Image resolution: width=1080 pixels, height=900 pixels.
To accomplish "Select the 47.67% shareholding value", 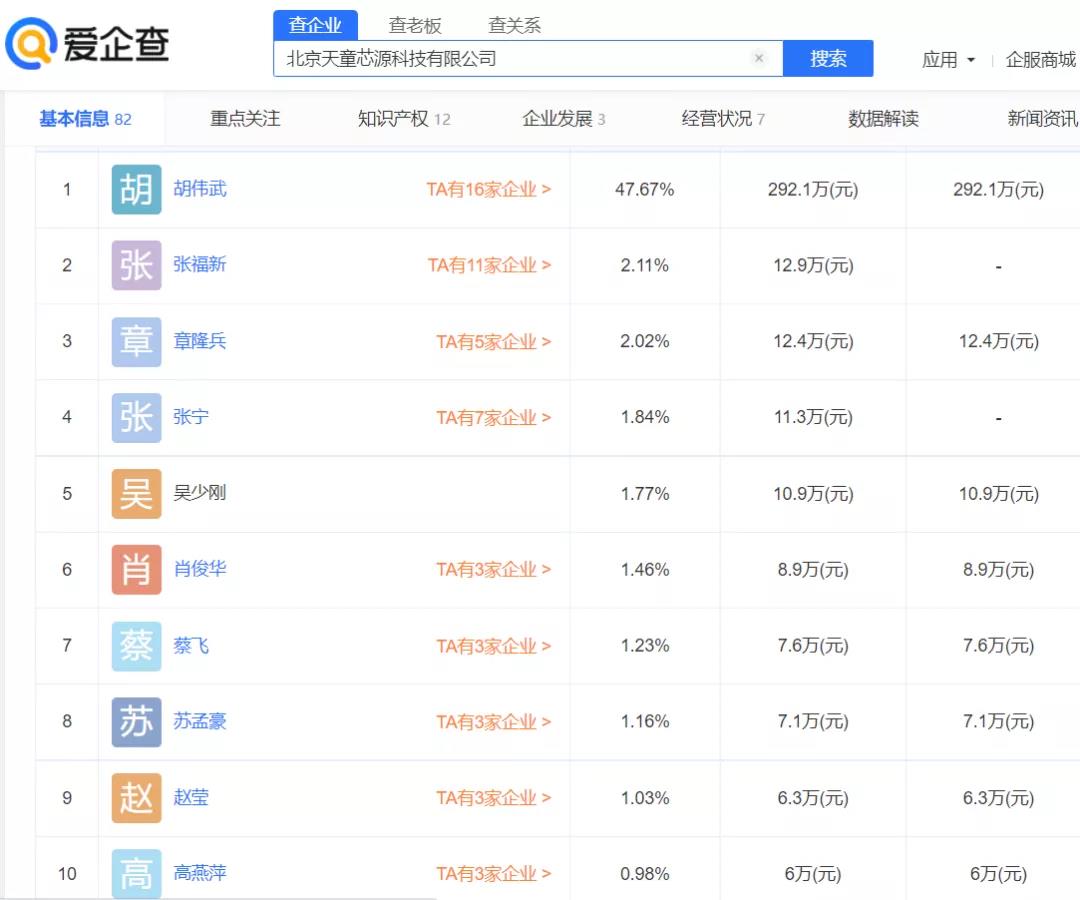I will (644, 189).
